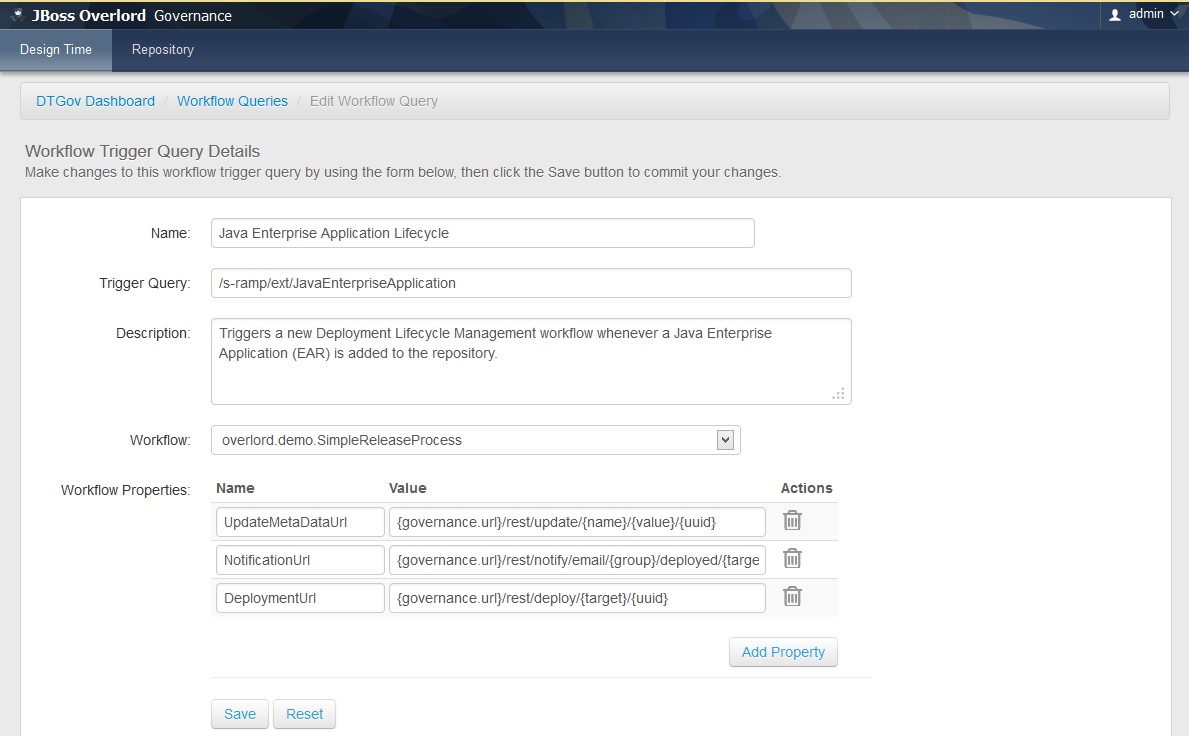Screen dimensions: 1189x736
Task: Delete the DeploymentUrl property row
Action: click(x=792, y=597)
